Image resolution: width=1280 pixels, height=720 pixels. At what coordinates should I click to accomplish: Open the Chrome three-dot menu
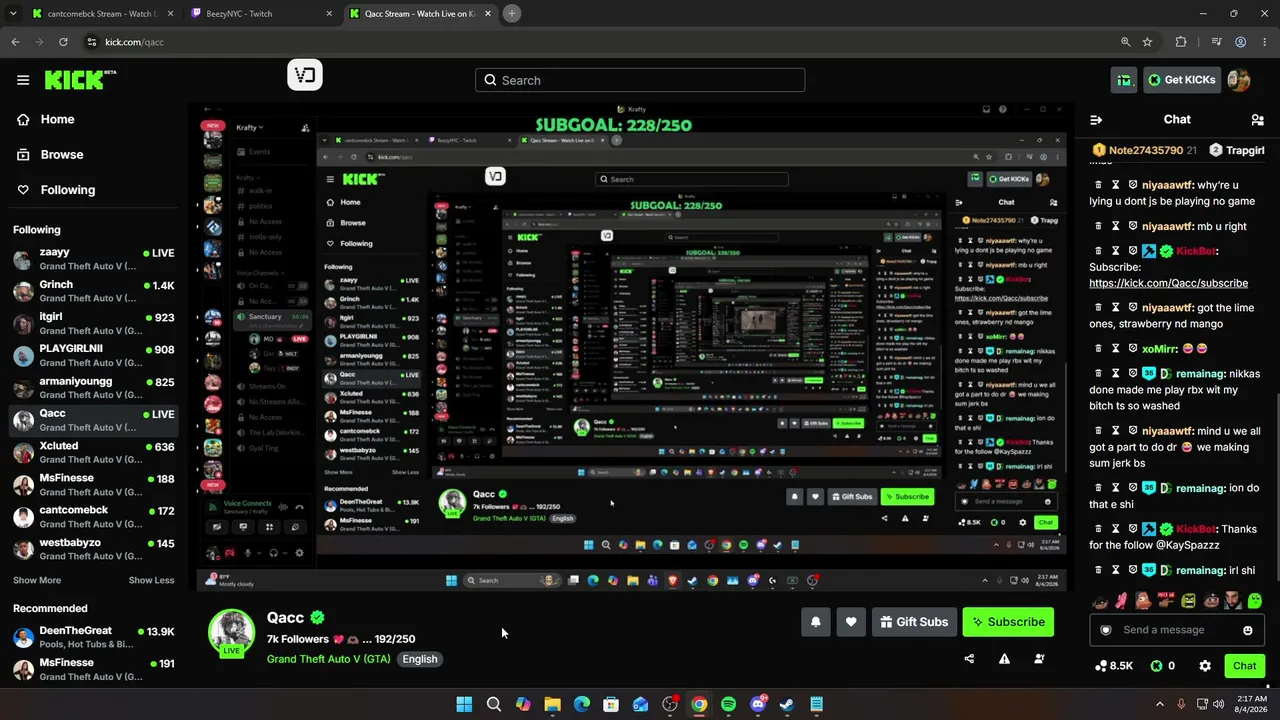coord(1265,42)
